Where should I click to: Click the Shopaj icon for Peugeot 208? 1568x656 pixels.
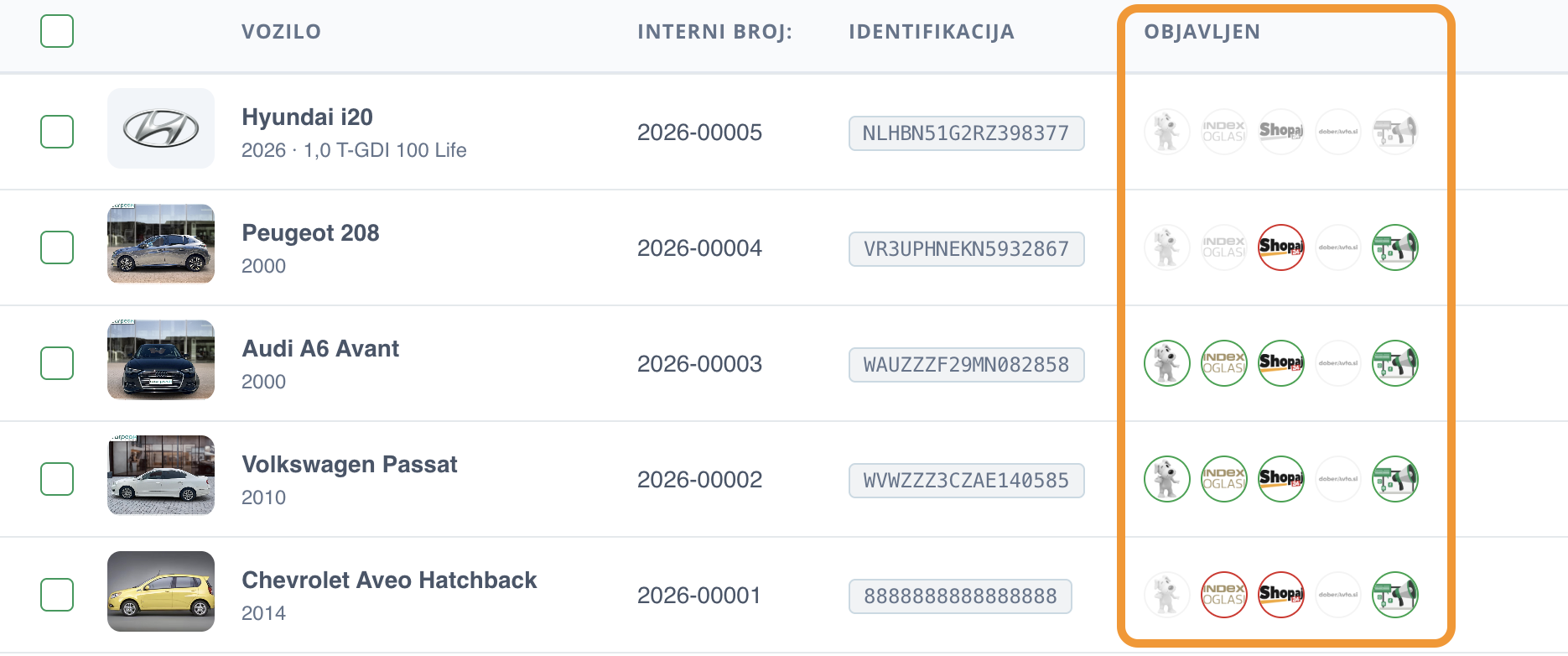coord(1281,247)
